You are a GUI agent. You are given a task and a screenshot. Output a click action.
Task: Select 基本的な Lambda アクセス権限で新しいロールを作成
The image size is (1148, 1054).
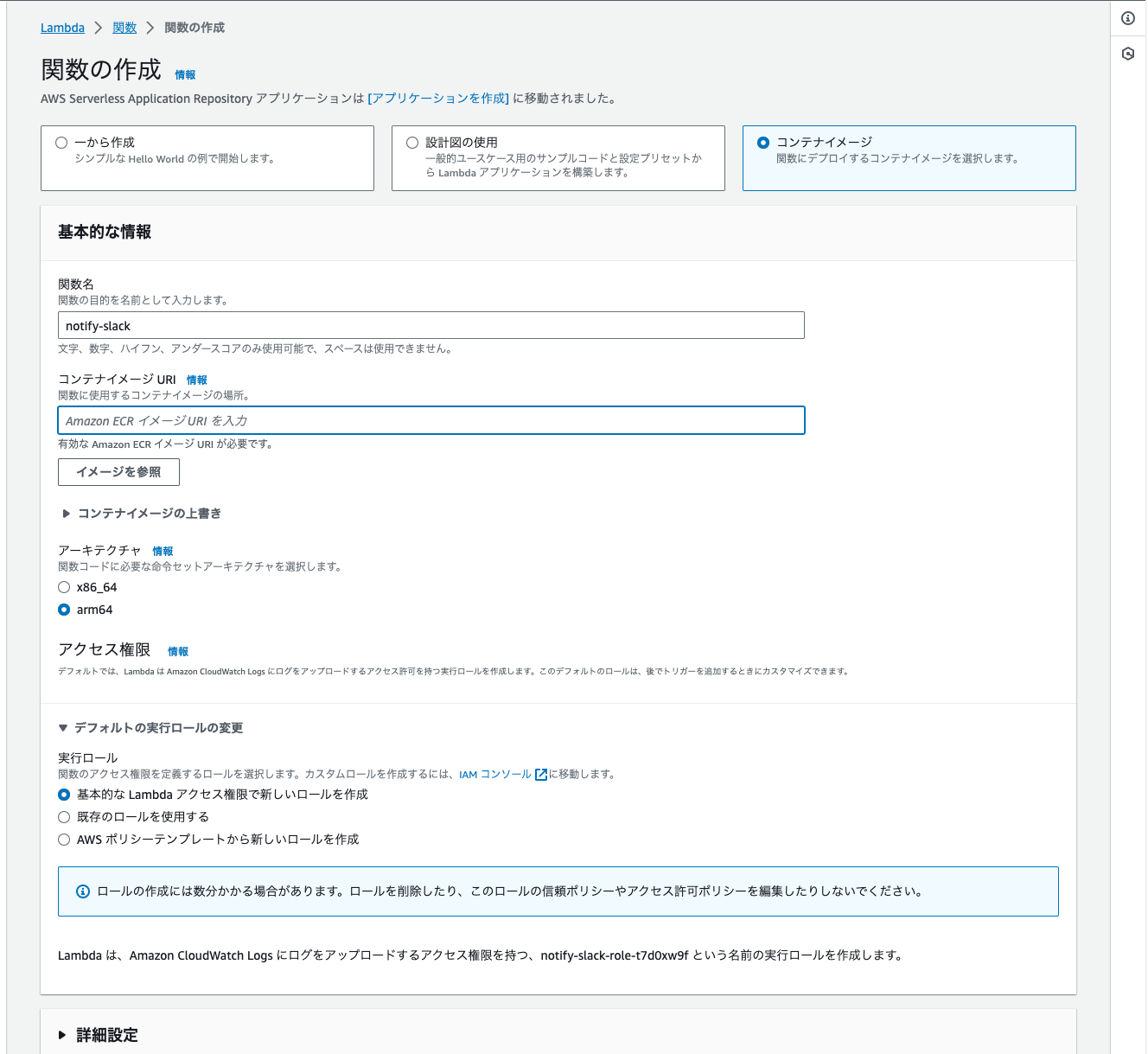click(x=64, y=795)
